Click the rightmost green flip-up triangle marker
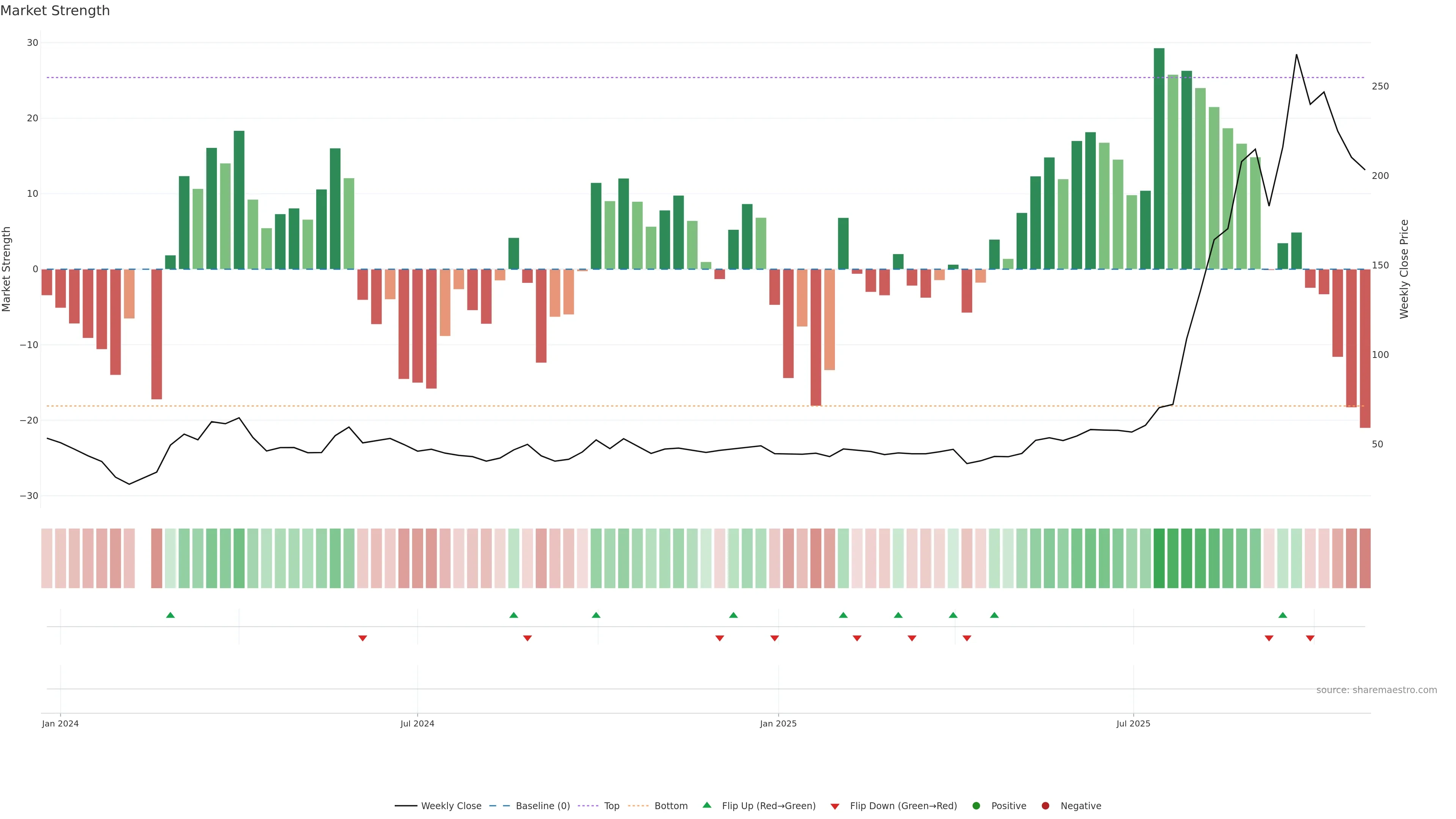This screenshot has width=1456, height=819. pyautogui.click(x=1282, y=615)
